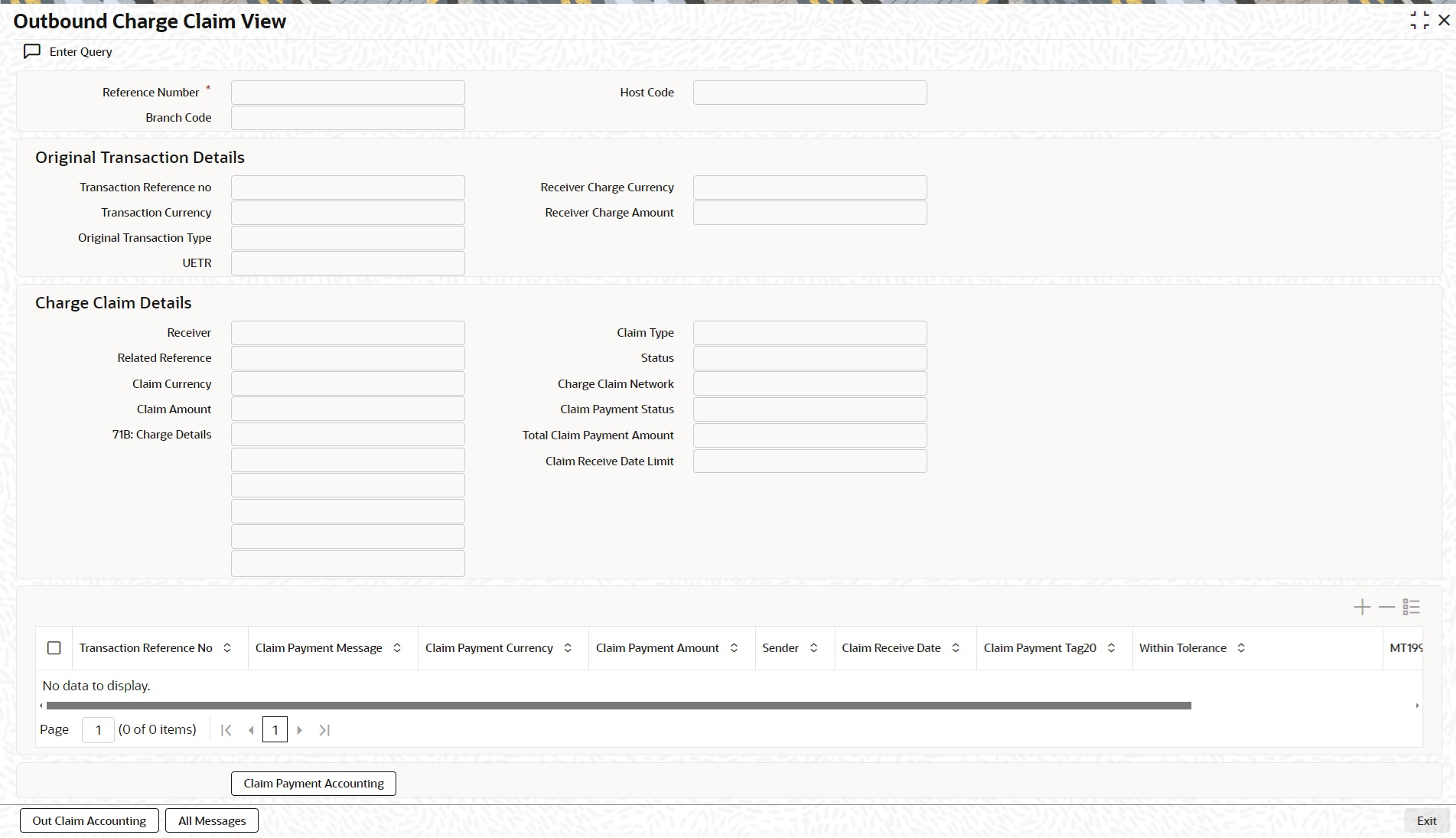
Task: Open All Messages
Action: (x=212, y=820)
